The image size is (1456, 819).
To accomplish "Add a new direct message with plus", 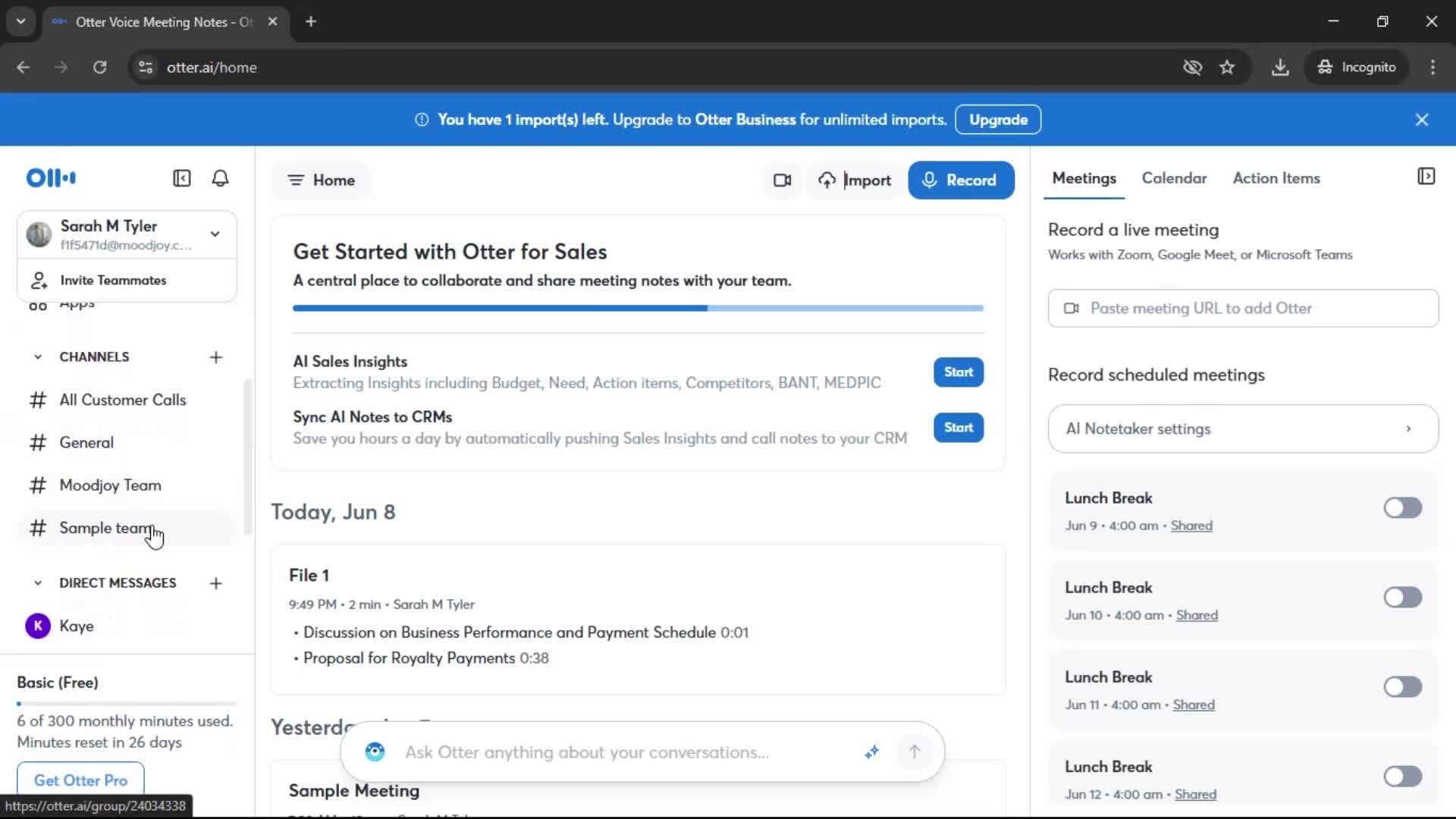I will click(x=216, y=583).
